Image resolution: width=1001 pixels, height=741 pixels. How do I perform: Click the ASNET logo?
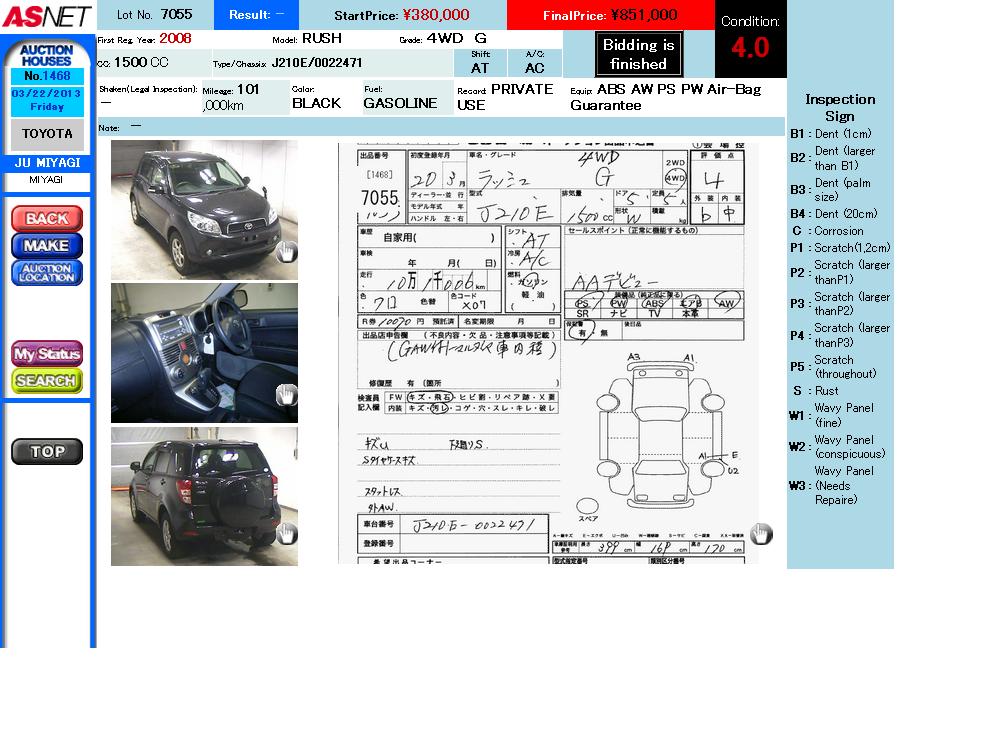tap(47, 16)
